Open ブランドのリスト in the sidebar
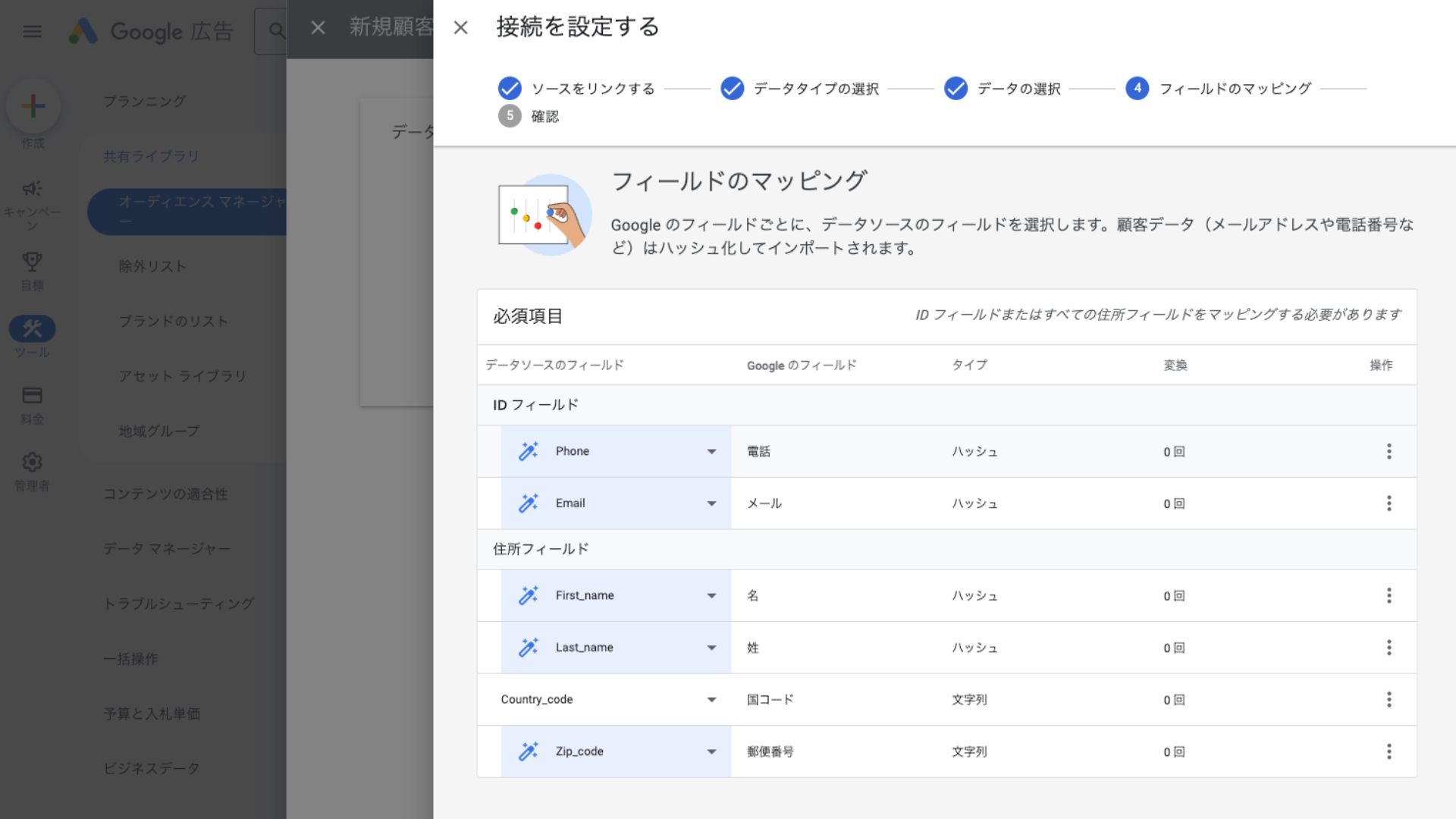 pos(173,321)
